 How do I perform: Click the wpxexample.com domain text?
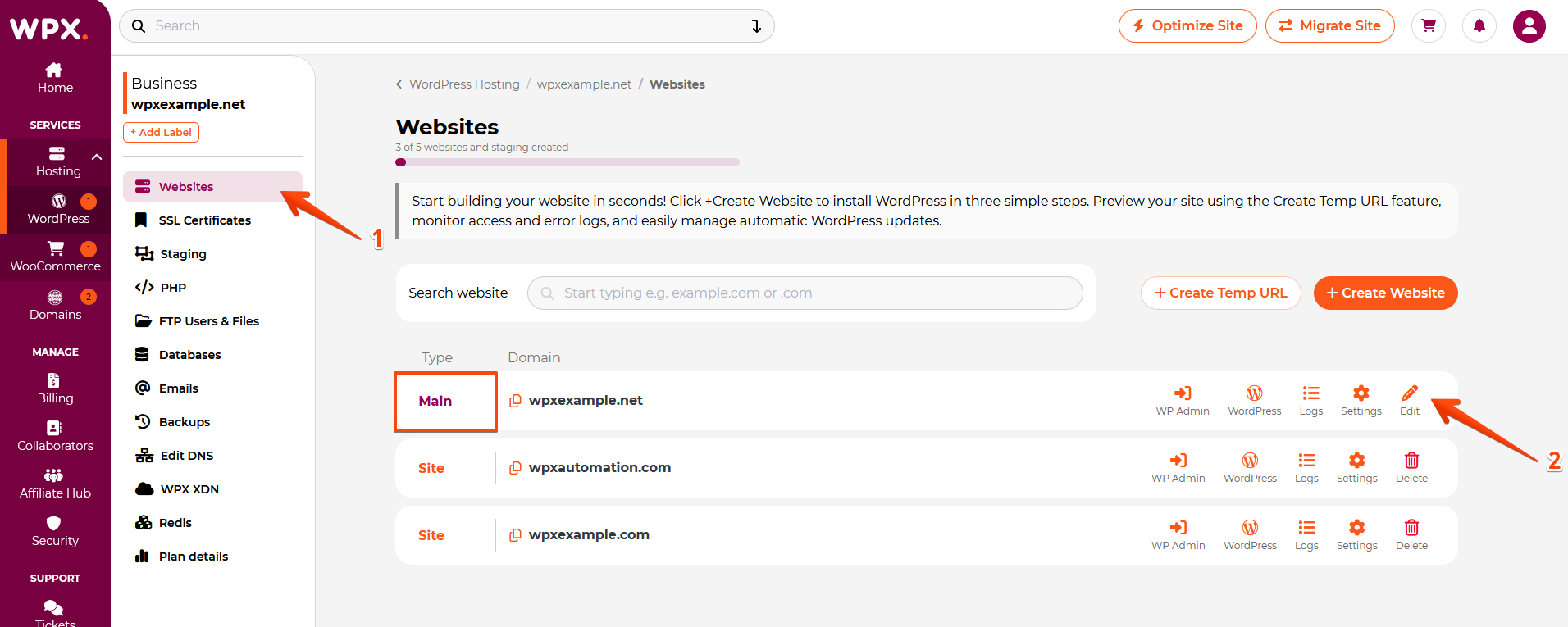(x=589, y=535)
